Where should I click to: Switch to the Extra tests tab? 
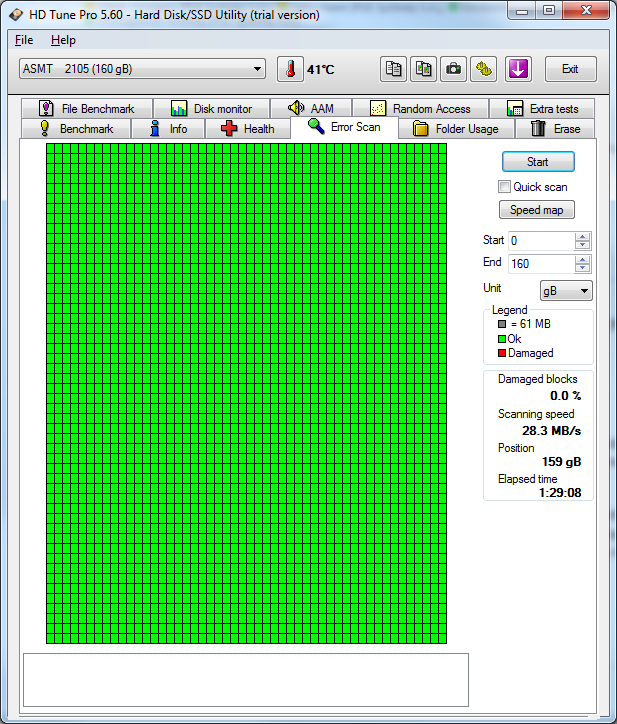pos(542,109)
